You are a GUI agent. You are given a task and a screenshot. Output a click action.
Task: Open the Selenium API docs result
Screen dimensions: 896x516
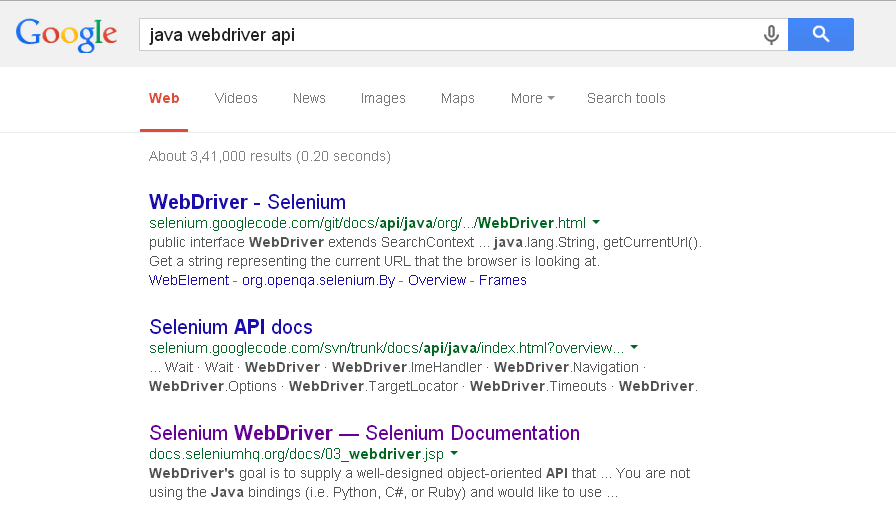tap(231, 327)
